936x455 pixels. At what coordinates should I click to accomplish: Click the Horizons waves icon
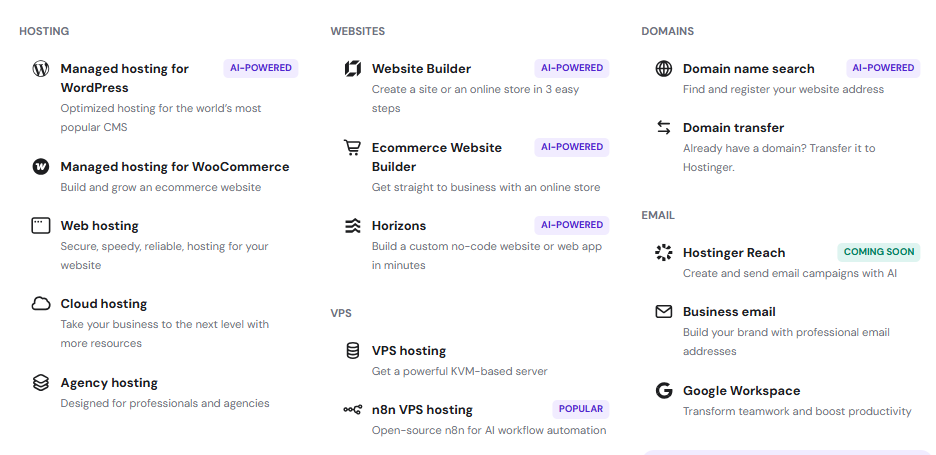pos(353,226)
